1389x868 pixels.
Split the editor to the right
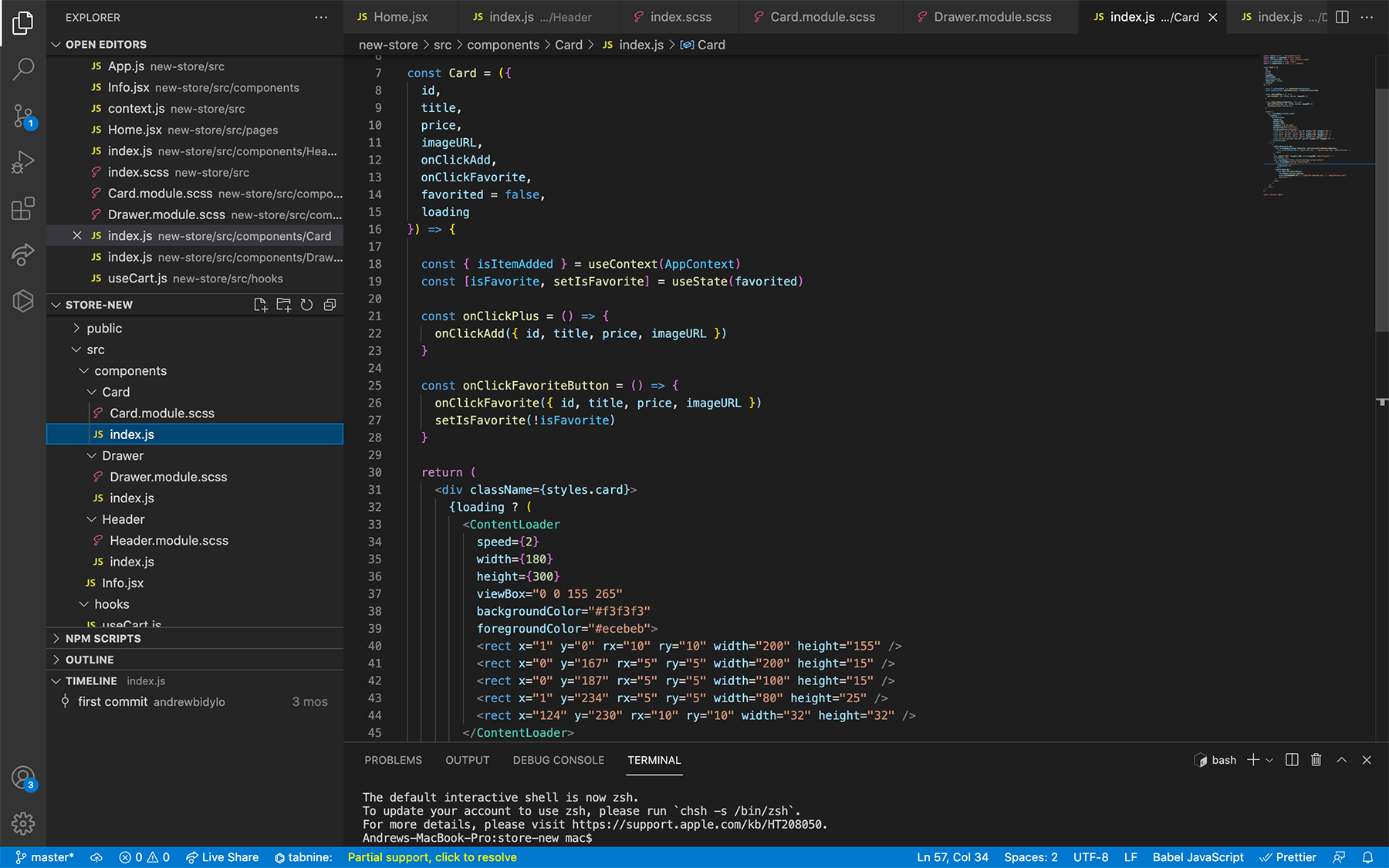(1342, 17)
